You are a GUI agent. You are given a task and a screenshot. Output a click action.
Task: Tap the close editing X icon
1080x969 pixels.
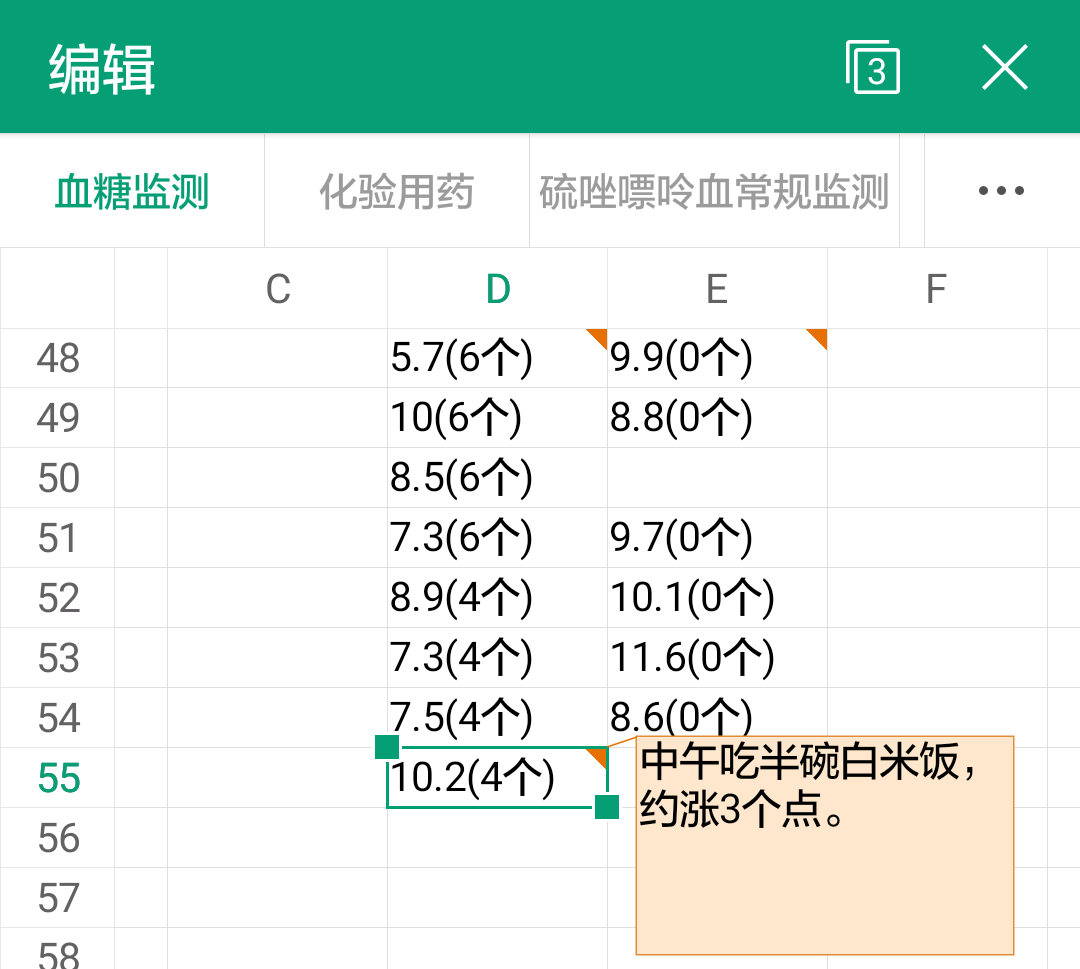pos(1005,66)
